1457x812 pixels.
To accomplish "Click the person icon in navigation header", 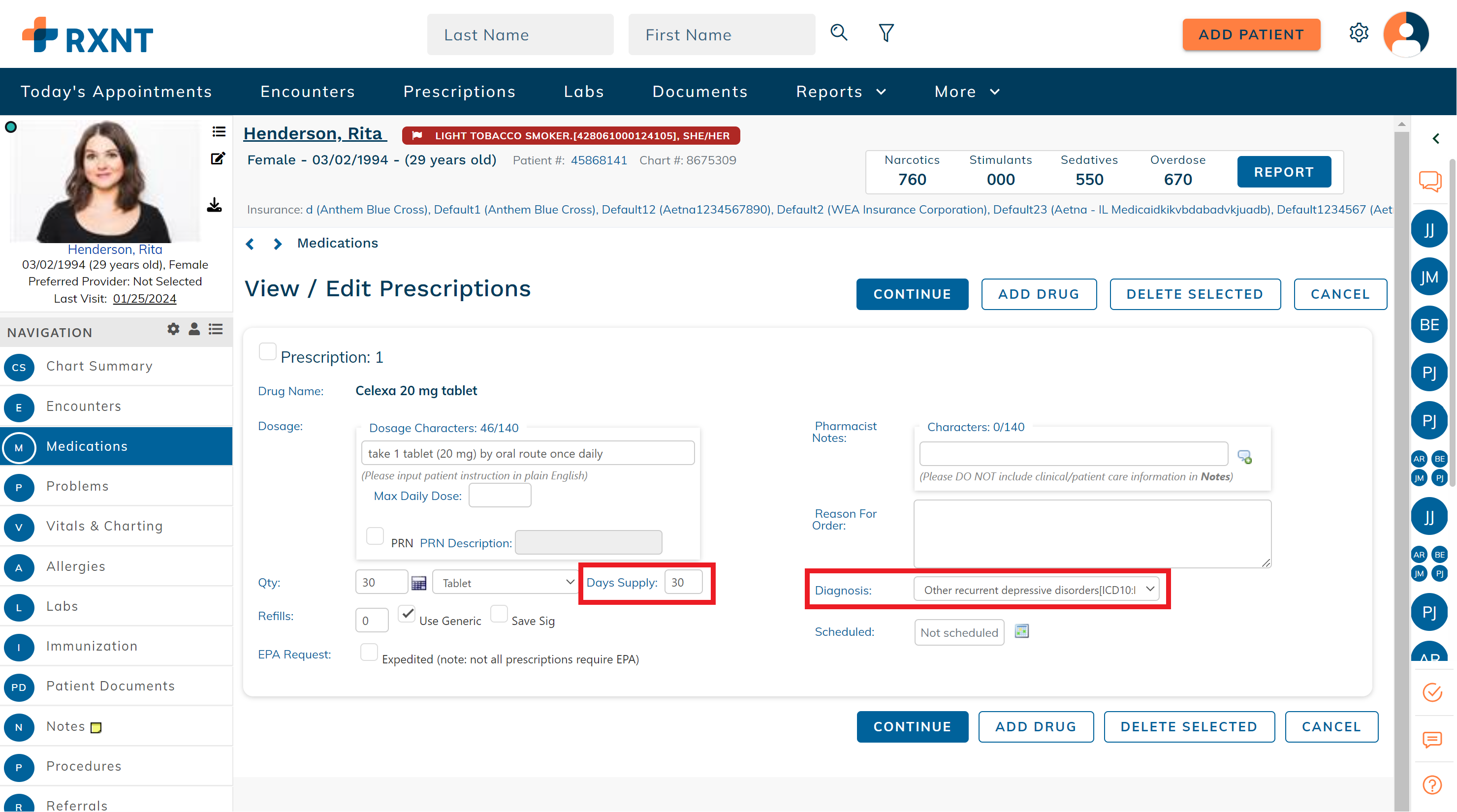I will [194, 330].
